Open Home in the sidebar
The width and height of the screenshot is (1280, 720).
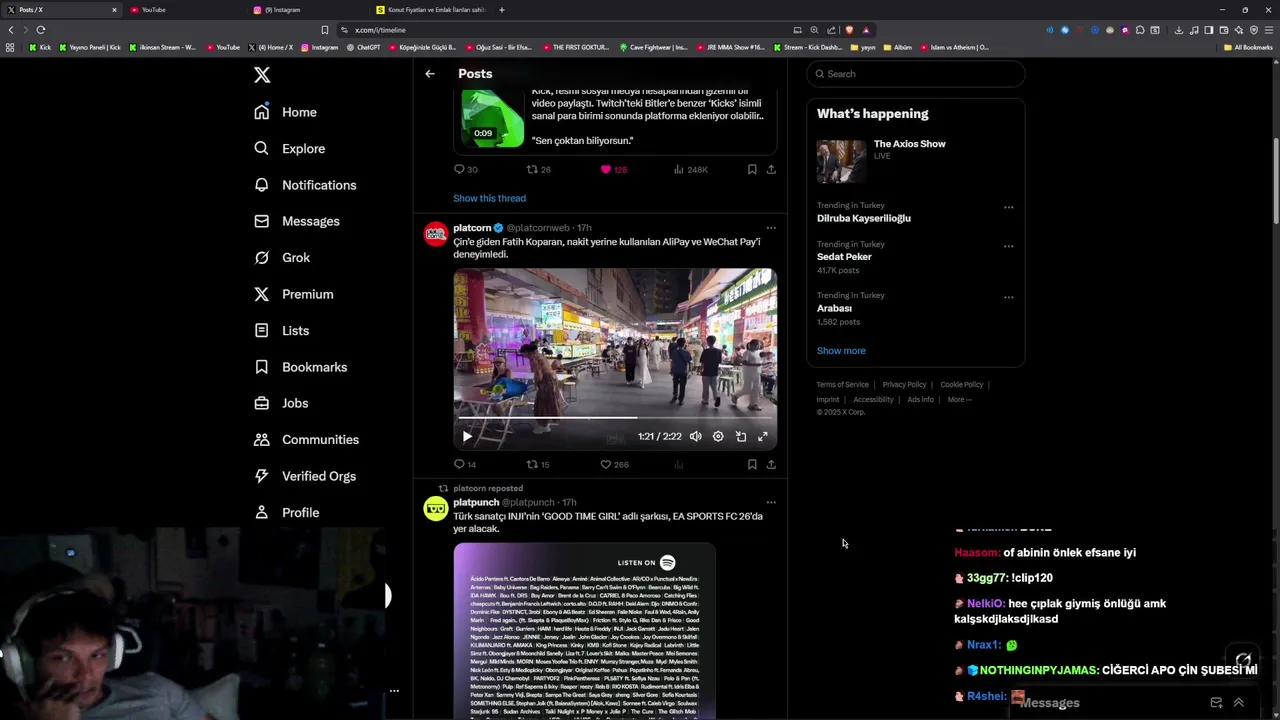pyautogui.click(x=286, y=112)
